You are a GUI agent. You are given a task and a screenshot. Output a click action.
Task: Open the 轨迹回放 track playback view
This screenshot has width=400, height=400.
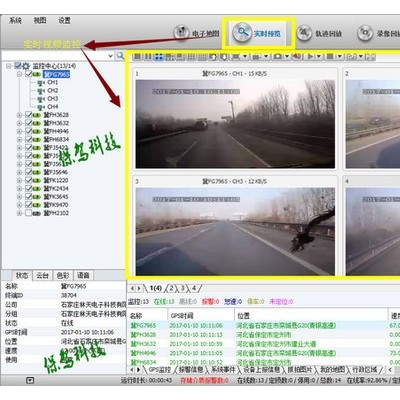click(320, 33)
